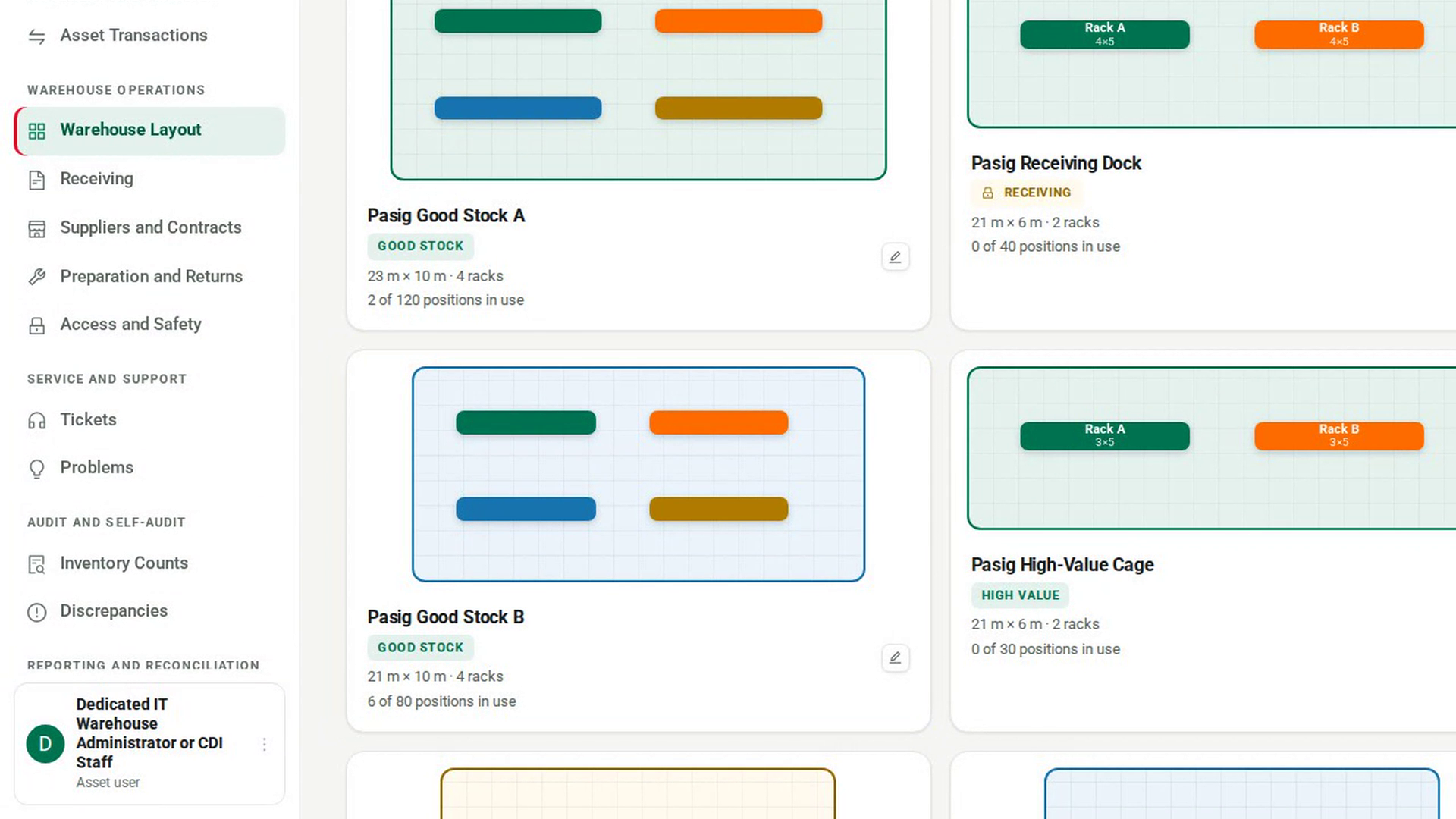
Task: Select the green rack in Pasig Good Stock A
Action: click(x=518, y=21)
